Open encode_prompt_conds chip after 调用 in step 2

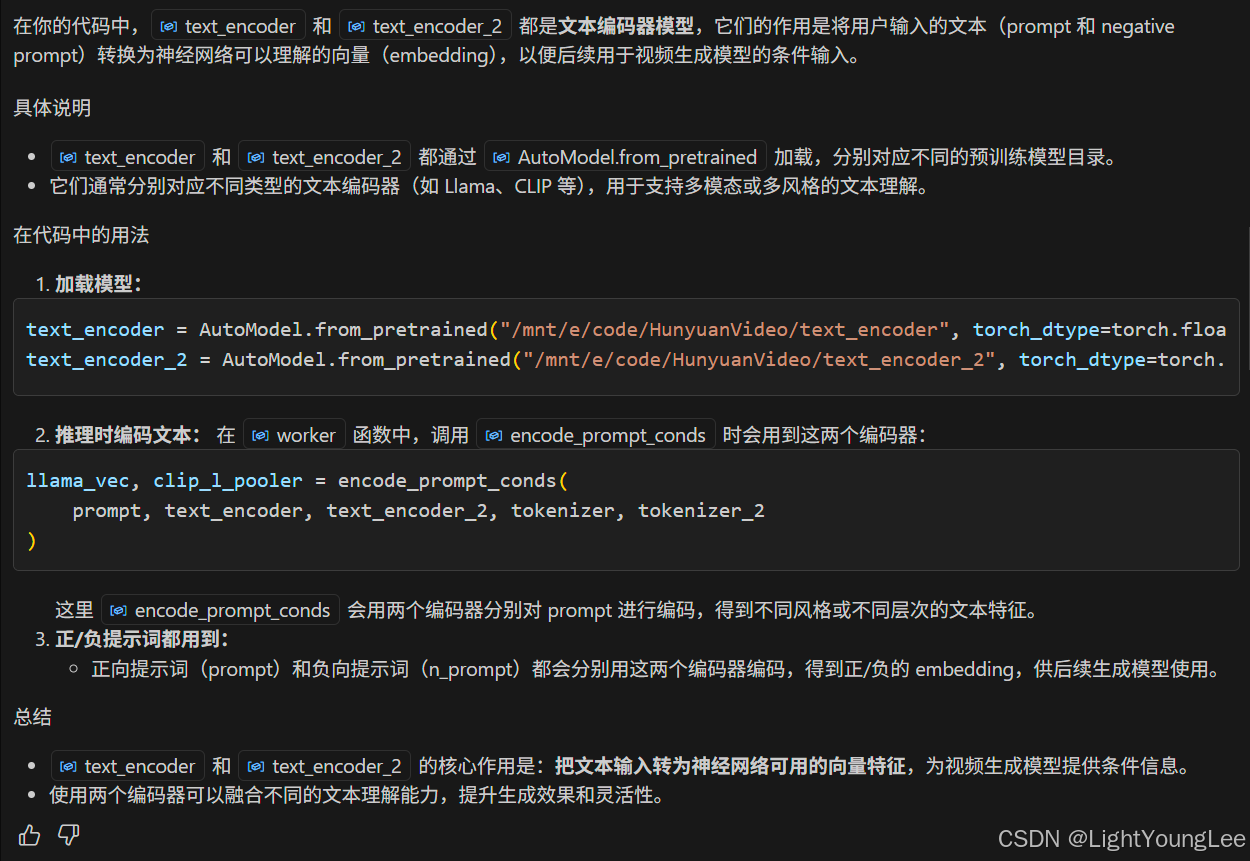click(x=596, y=434)
